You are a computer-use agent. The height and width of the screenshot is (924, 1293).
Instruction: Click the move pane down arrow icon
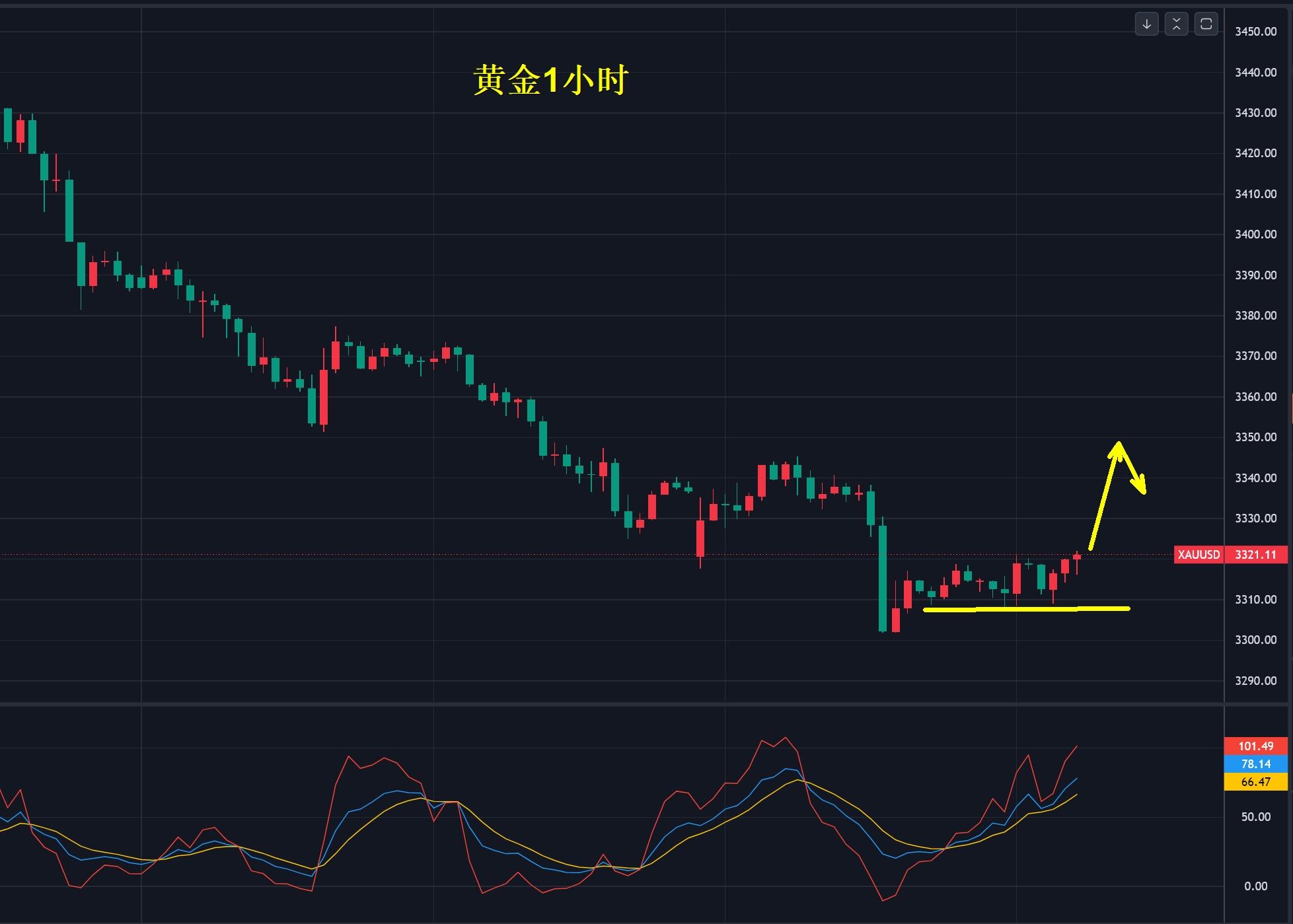[x=1146, y=24]
